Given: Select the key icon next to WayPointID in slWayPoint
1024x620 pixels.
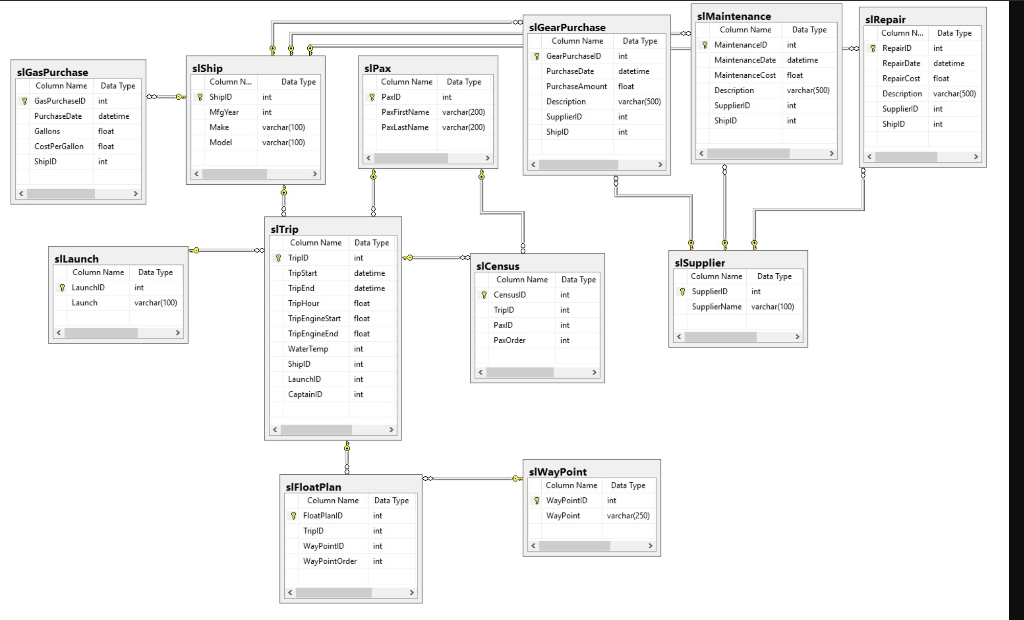Looking at the screenshot, I should (534, 500).
